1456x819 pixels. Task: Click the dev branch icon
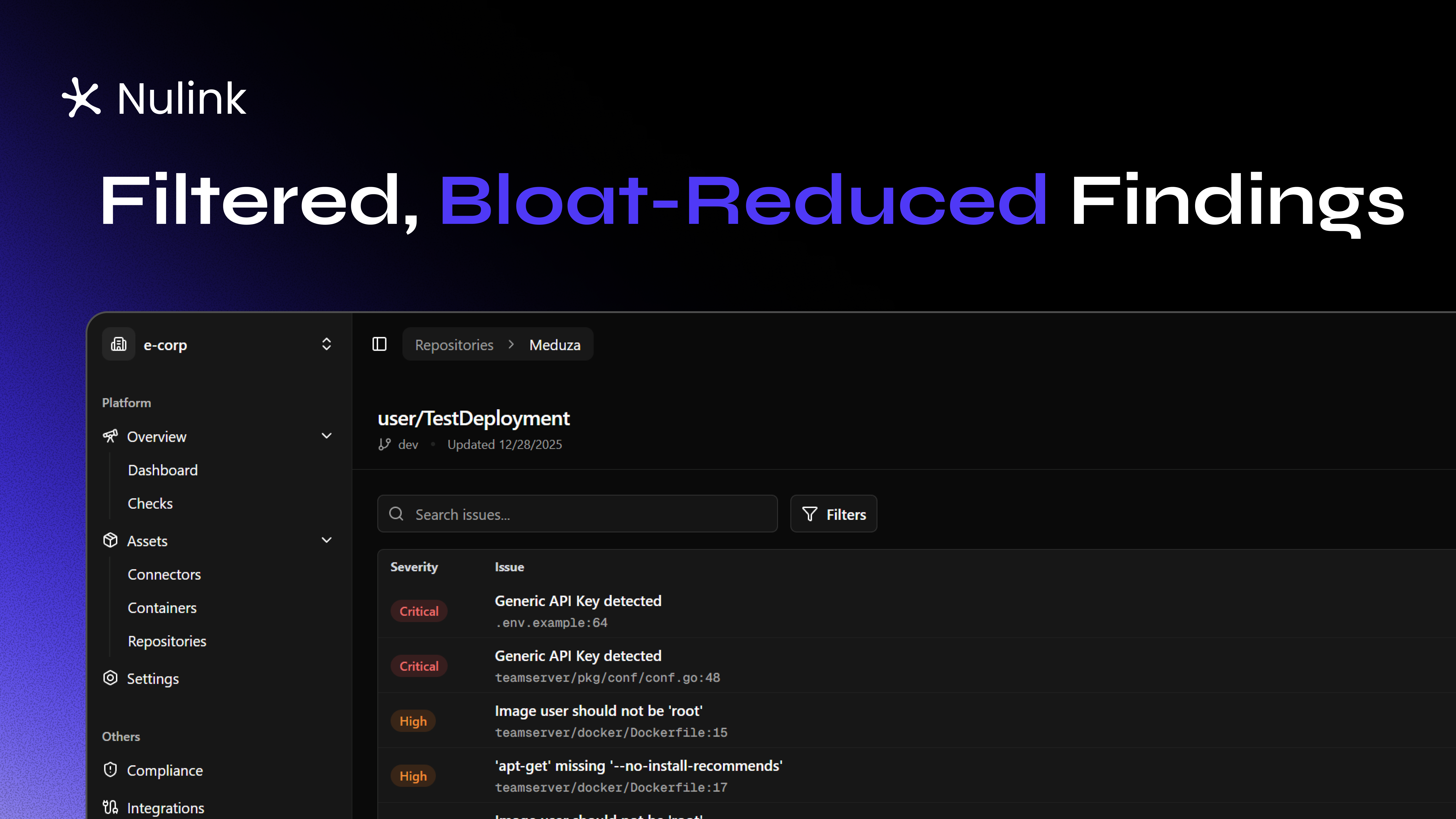point(384,444)
